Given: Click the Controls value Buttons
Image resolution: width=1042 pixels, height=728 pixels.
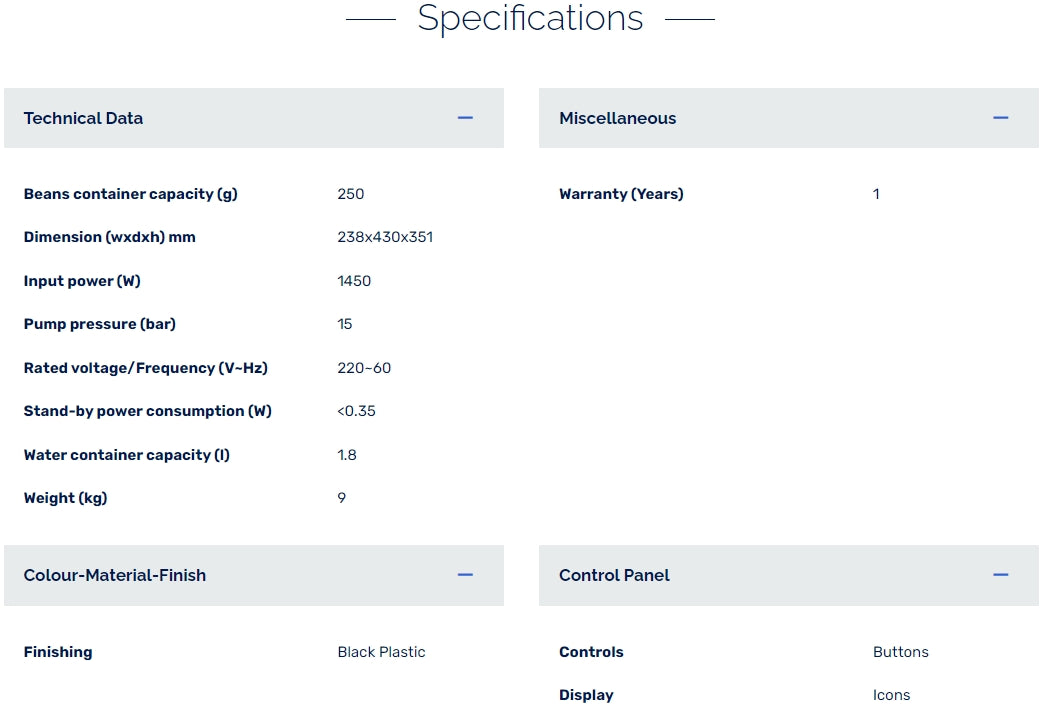Looking at the screenshot, I should pos(900,652).
